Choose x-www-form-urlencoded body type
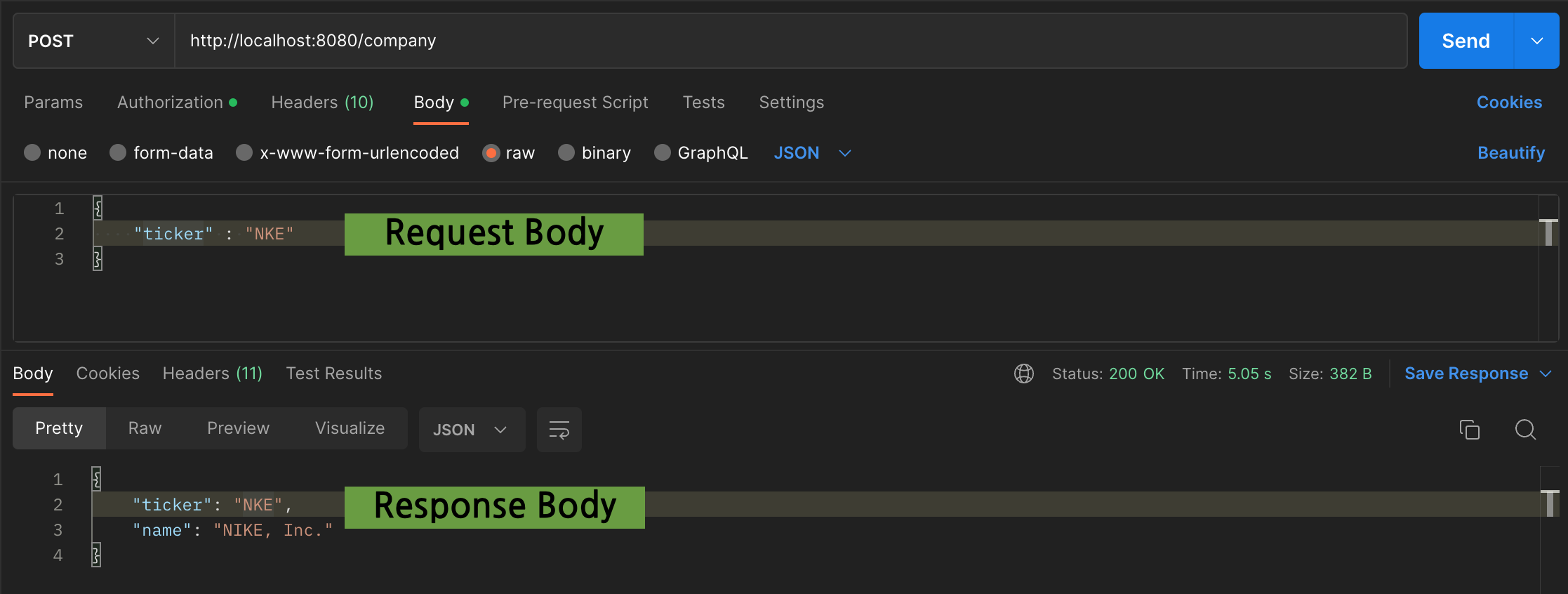The width and height of the screenshot is (1568, 594). click(x=244, y=152)
